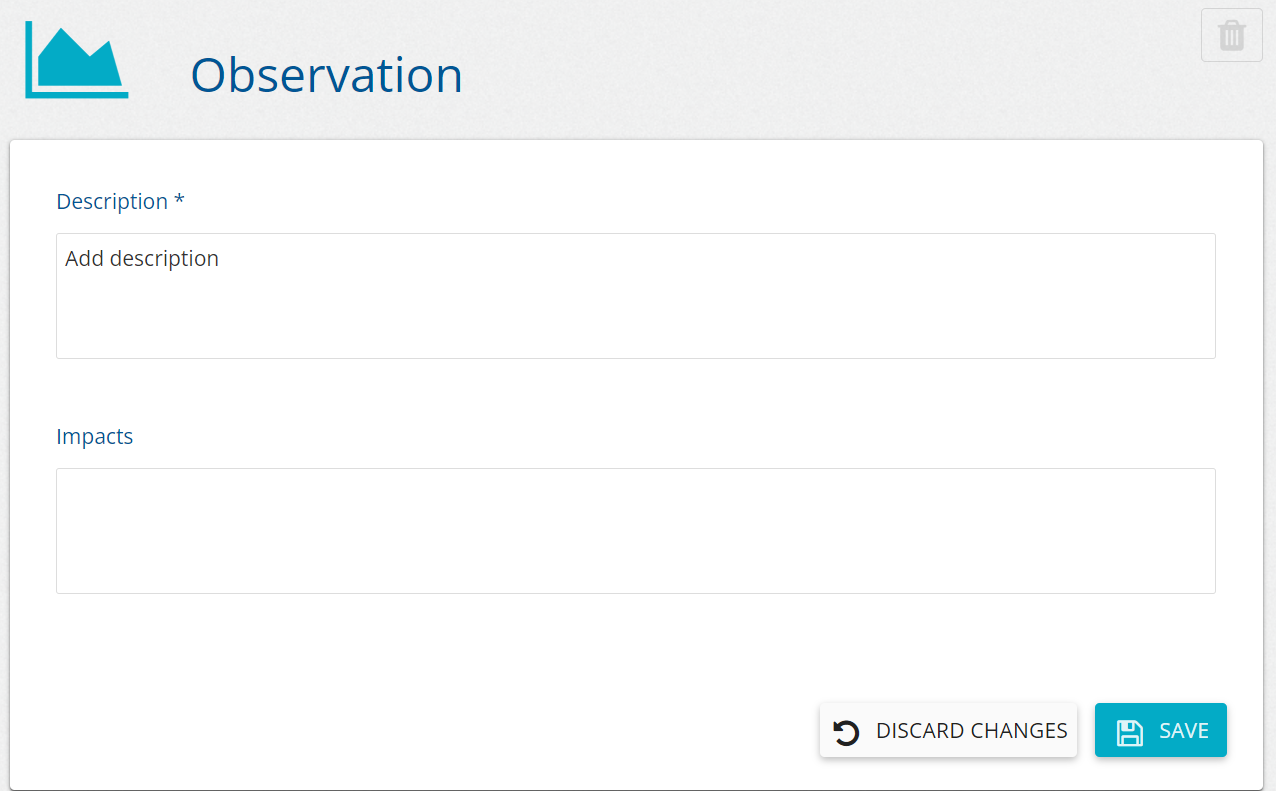
Task: Click the blank gap between Description and Impacts
Action: (635, 395)
